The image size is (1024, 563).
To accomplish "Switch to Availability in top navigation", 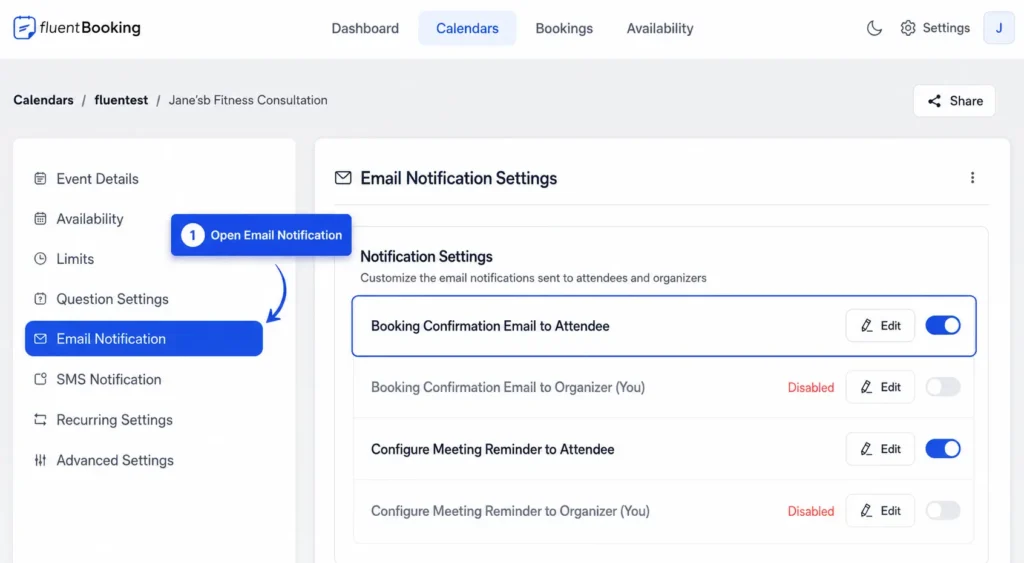I will point(660,28).
